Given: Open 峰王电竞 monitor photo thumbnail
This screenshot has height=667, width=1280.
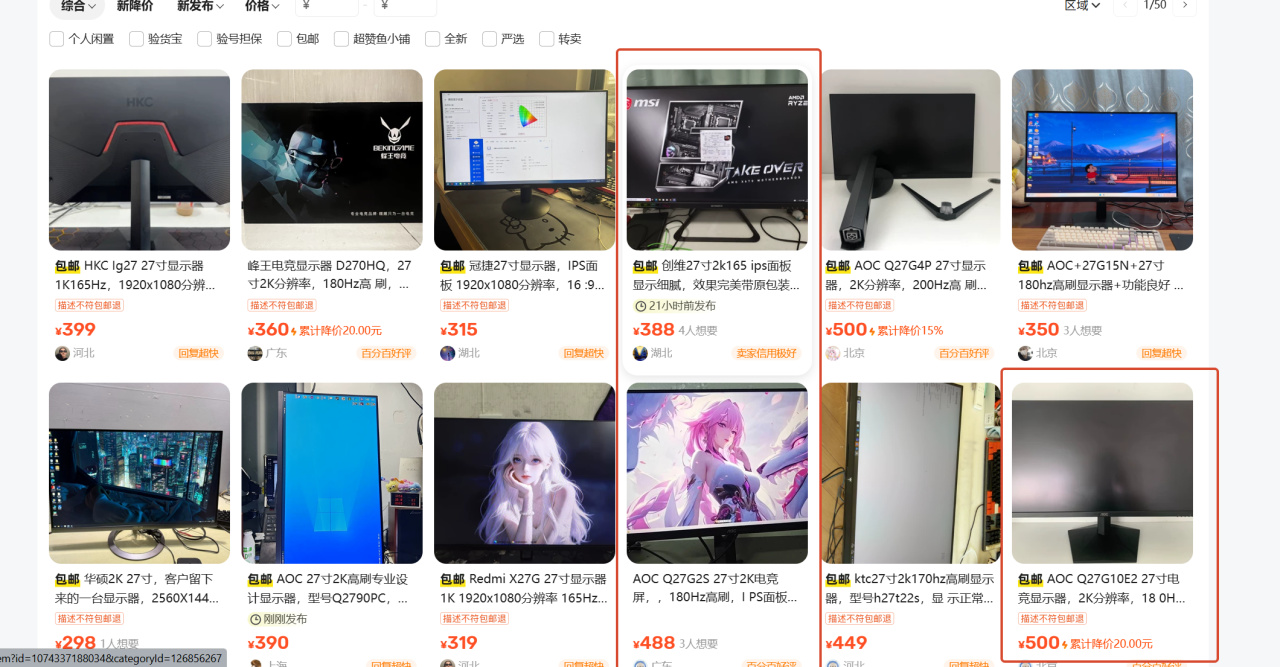Looking at the screenshot, I should click(332, 160).
